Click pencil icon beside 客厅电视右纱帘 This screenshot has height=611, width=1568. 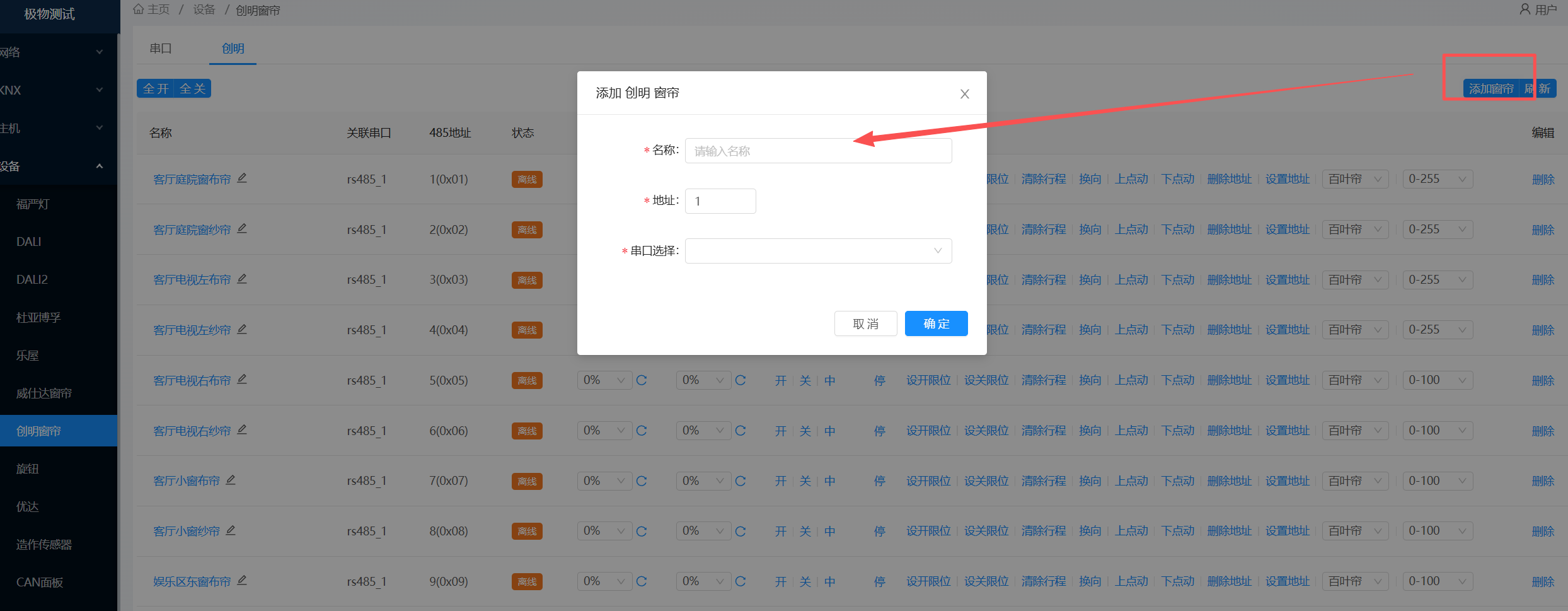[x=242, y=429]
